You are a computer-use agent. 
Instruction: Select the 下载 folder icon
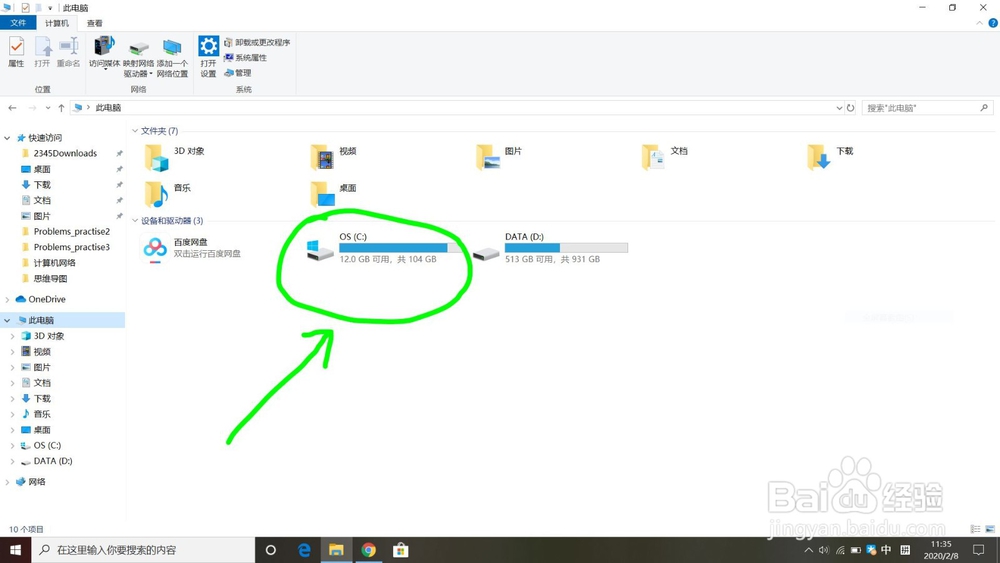(819, 157)
